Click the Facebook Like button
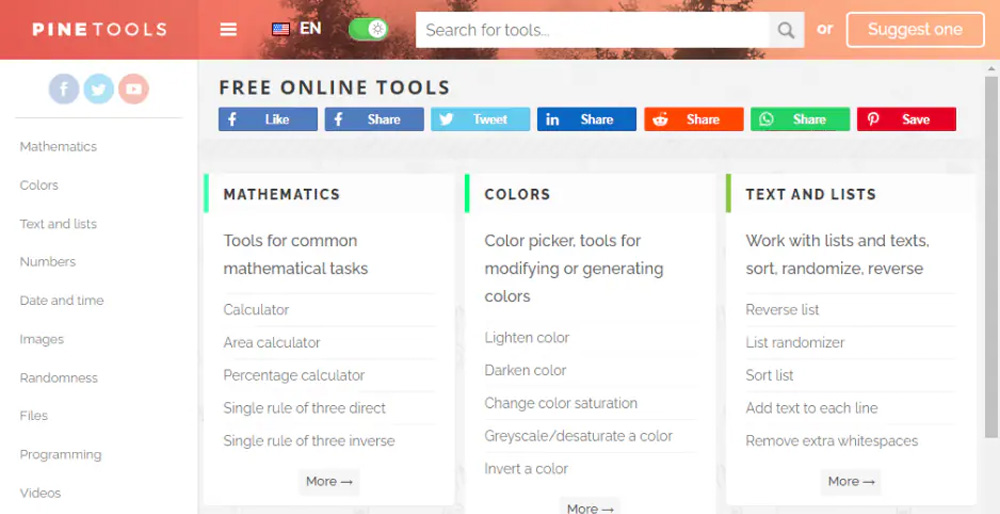This screenshot has width=1000, height=514. [x=268, y=119]
